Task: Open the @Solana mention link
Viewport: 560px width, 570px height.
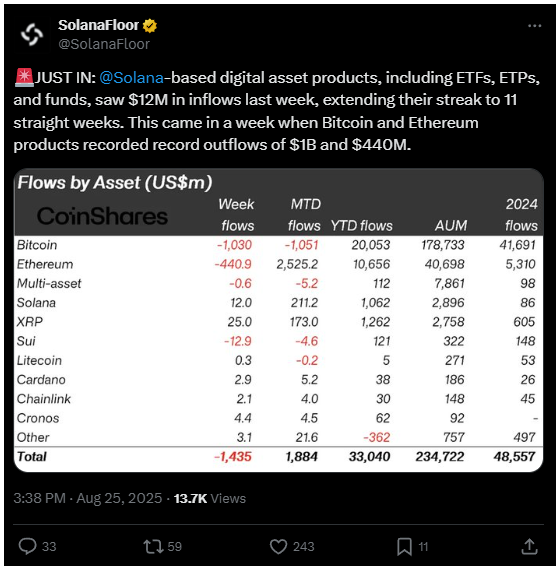Action: pyautogui.click(x=131, y=78)
